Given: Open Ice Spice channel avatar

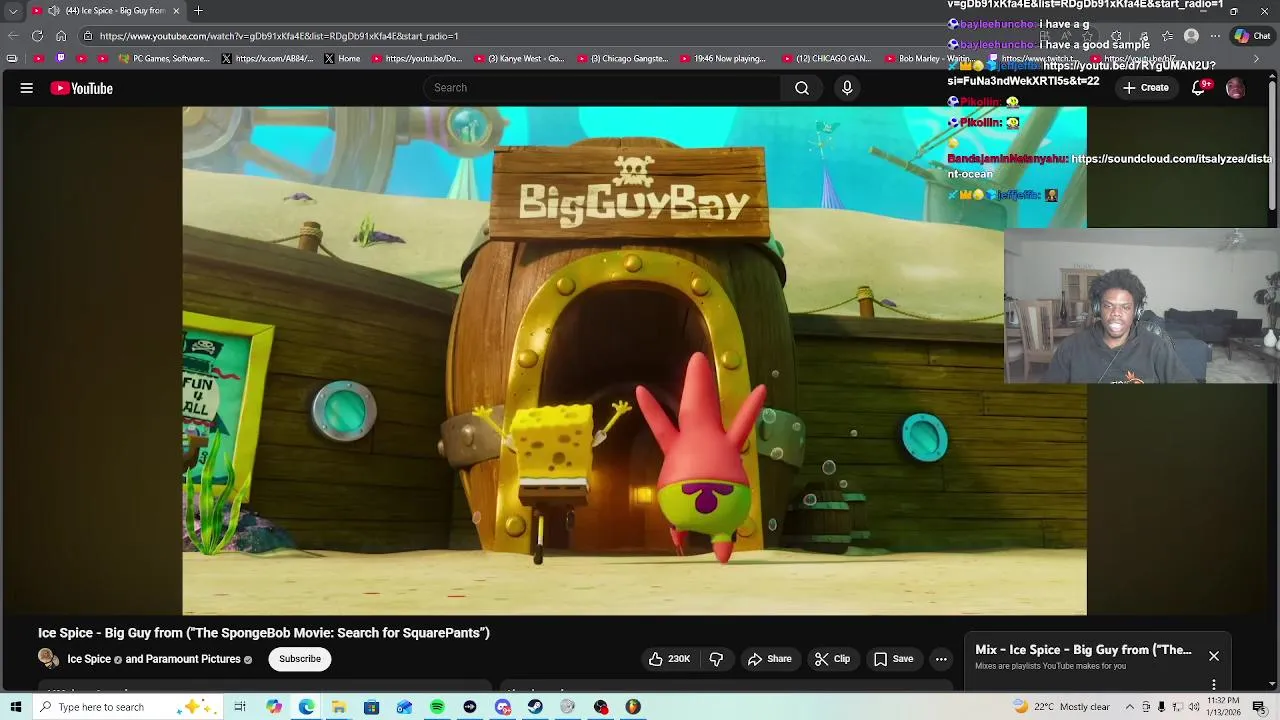Looking at the screenshot, I should coord(48,658).
